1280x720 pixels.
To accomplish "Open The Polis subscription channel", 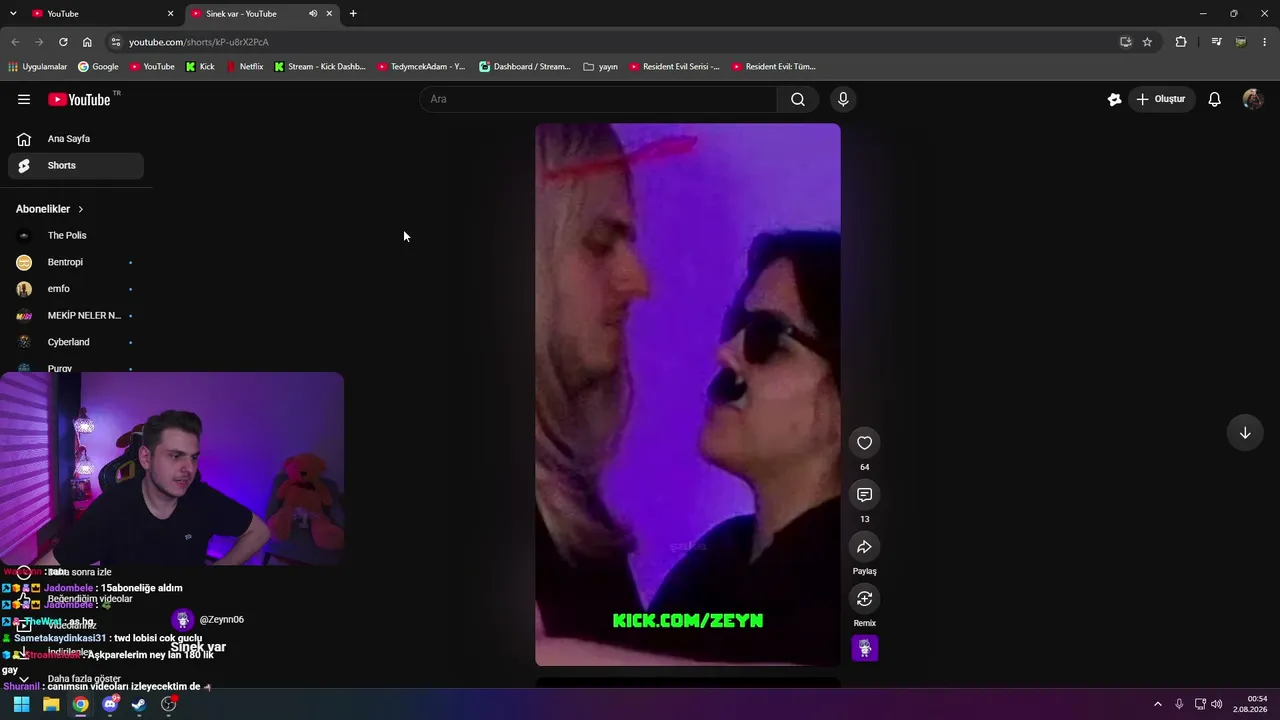I will (76, 235).
